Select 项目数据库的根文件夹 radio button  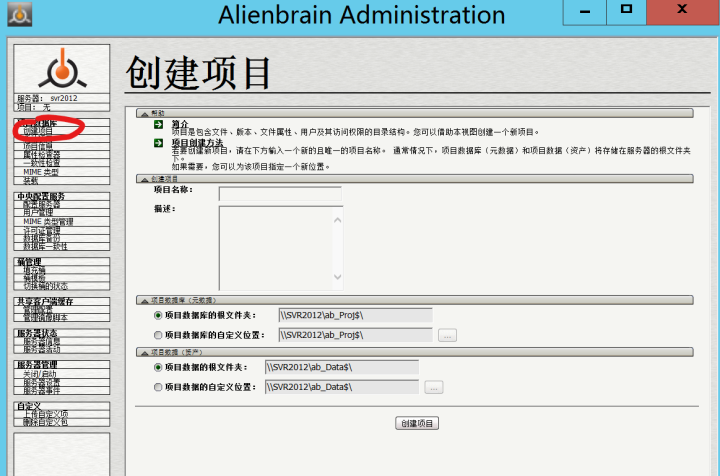tap(158, 315)
